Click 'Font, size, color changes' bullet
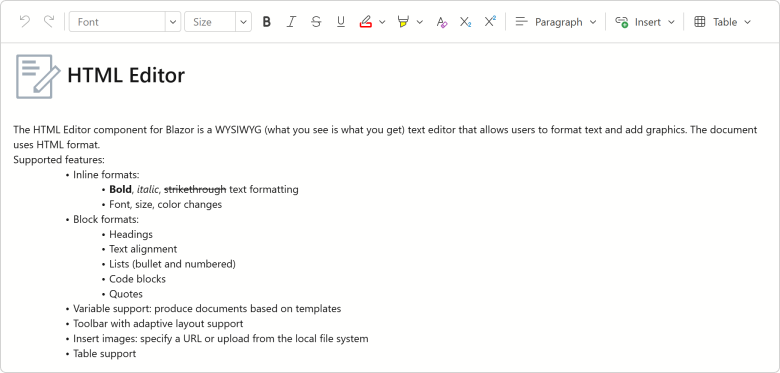 click(166, 204)
